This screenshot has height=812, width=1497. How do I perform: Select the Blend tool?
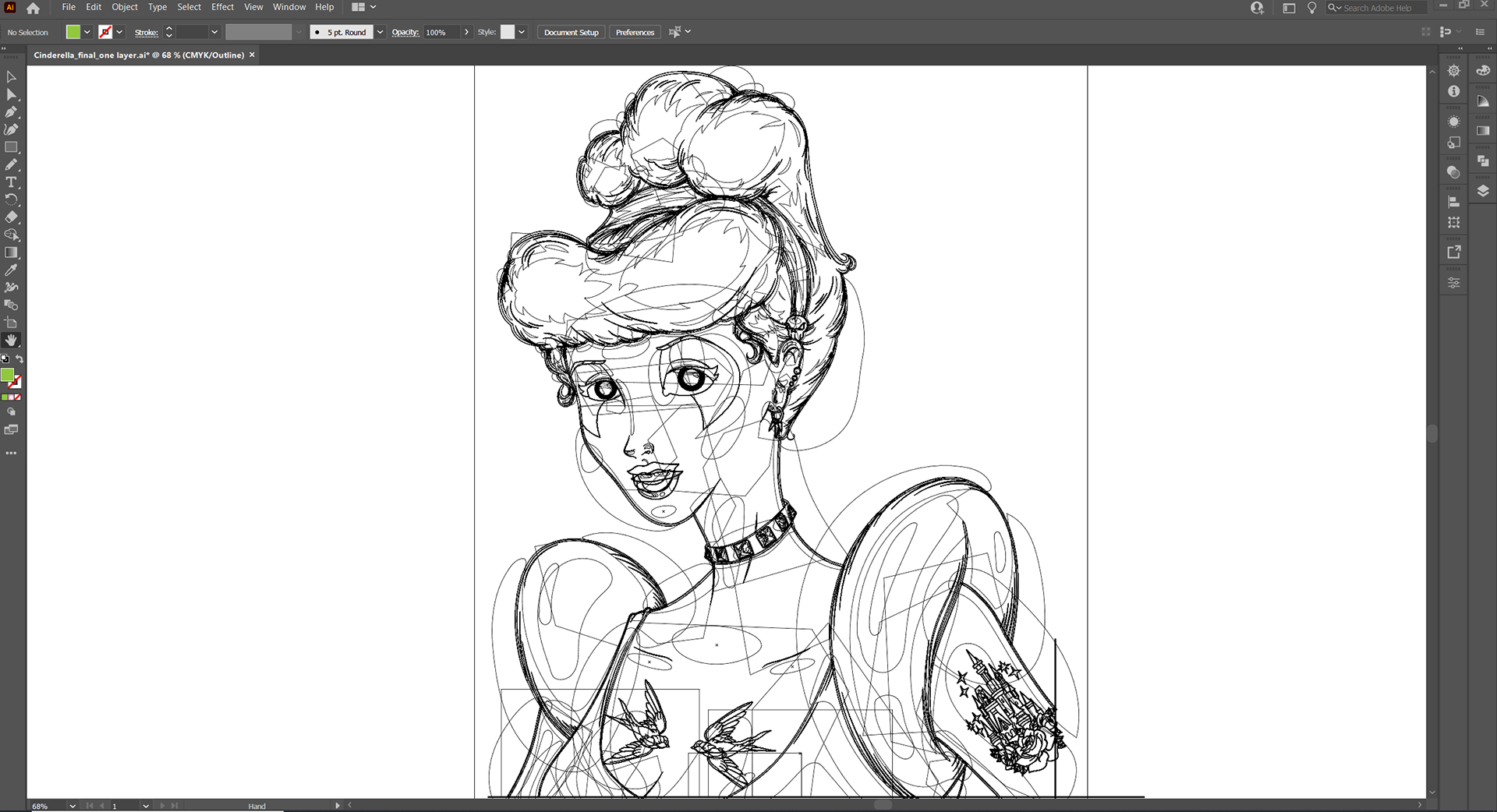tap(11, 305)
